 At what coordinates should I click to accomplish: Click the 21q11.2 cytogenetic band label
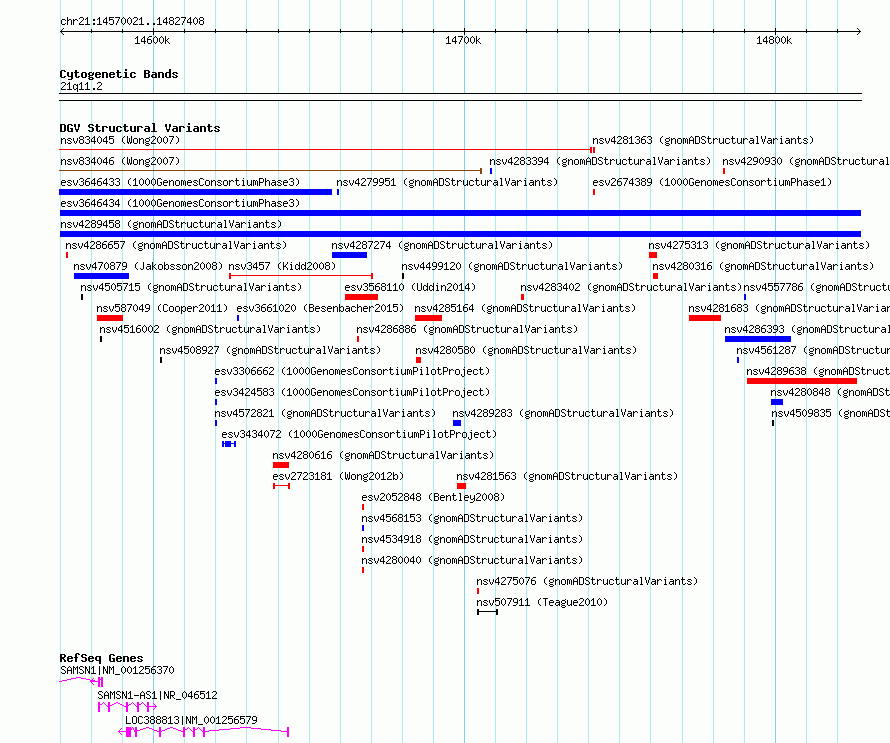pyautogui.click(x=81, y=86)
